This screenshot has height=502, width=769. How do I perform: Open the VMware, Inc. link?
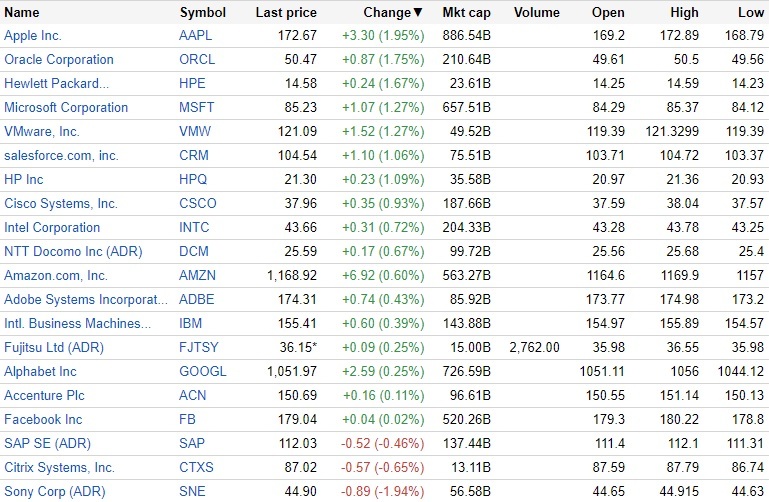42,131
